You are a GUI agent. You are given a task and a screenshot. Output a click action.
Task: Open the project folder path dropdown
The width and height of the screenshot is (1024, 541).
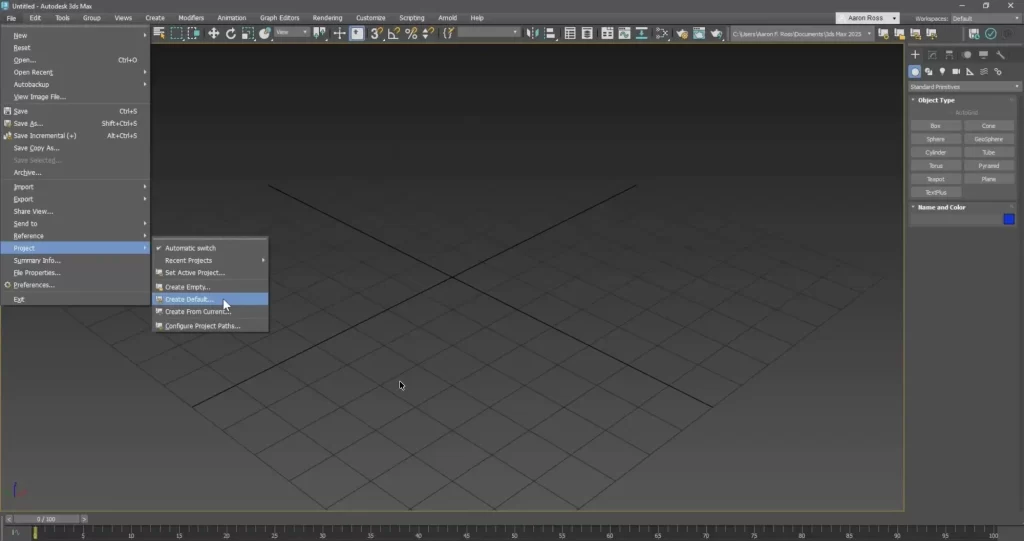pyautogui.click(x=801, y=34)
